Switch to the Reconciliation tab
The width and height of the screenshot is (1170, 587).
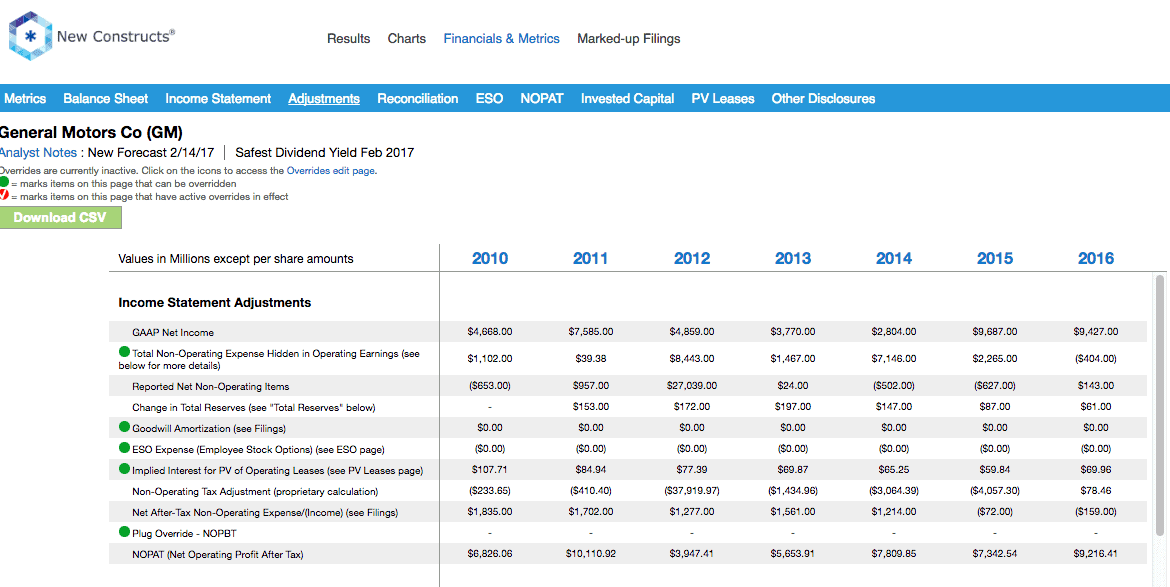[417, 98]
